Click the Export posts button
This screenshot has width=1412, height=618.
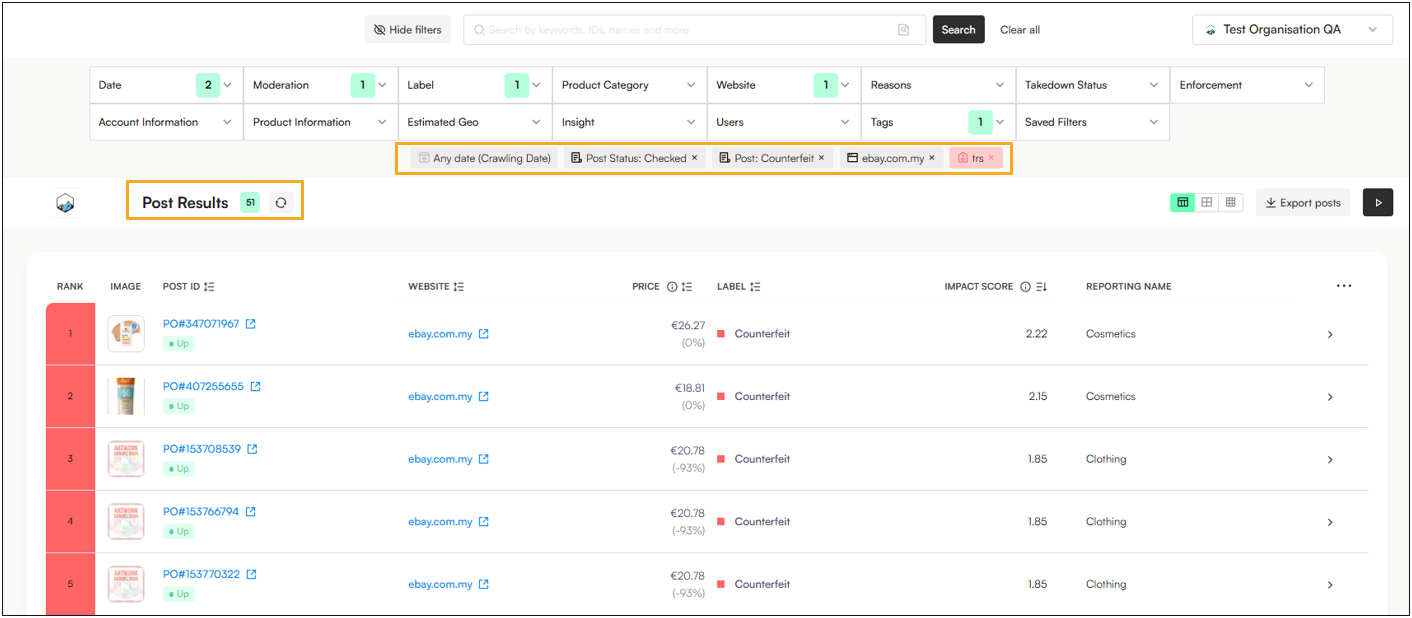click(x=1303, y=203)
